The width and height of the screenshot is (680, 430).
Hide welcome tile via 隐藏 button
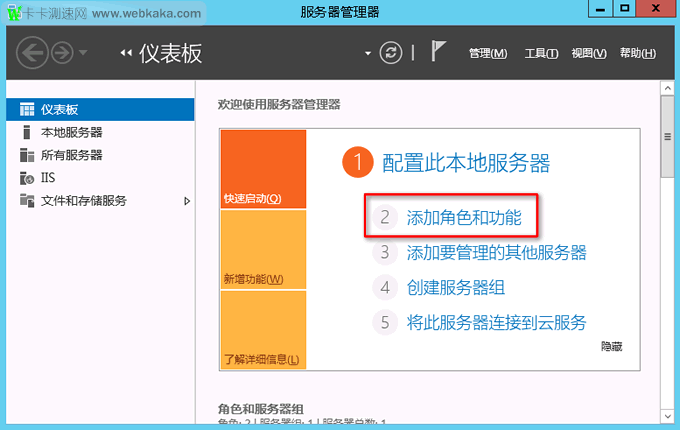[x=611, y=345]
